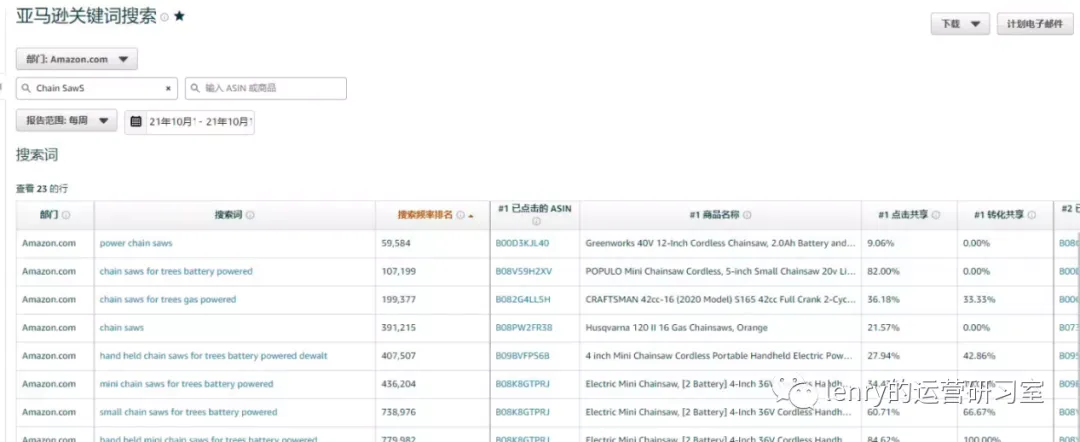
Task: Click the 21年10月 date range field
Action: tap(189, 122)
